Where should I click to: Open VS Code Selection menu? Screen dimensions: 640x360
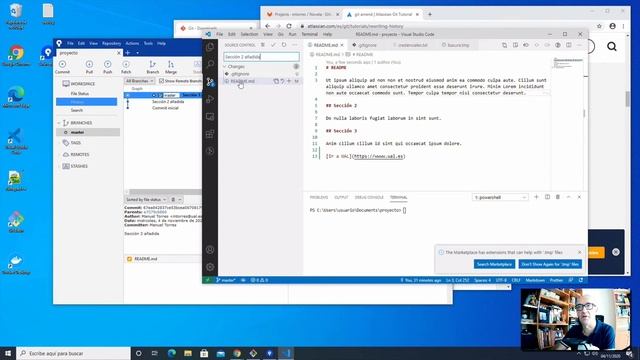[x=249, y=34]
